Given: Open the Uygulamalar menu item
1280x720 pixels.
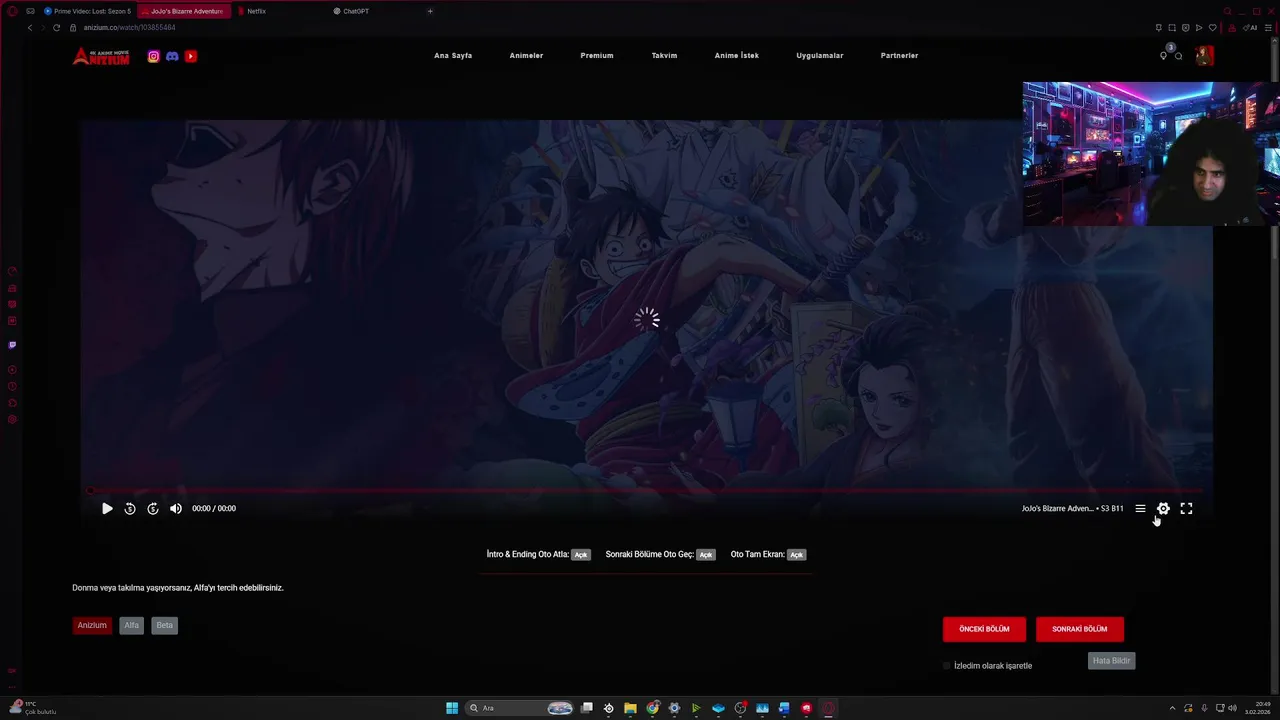Looking at the screenshot, I should tap(820, 56).
